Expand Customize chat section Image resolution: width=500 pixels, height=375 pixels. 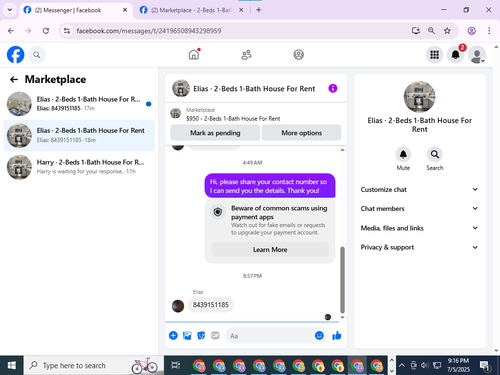click(x=419, y=189)
